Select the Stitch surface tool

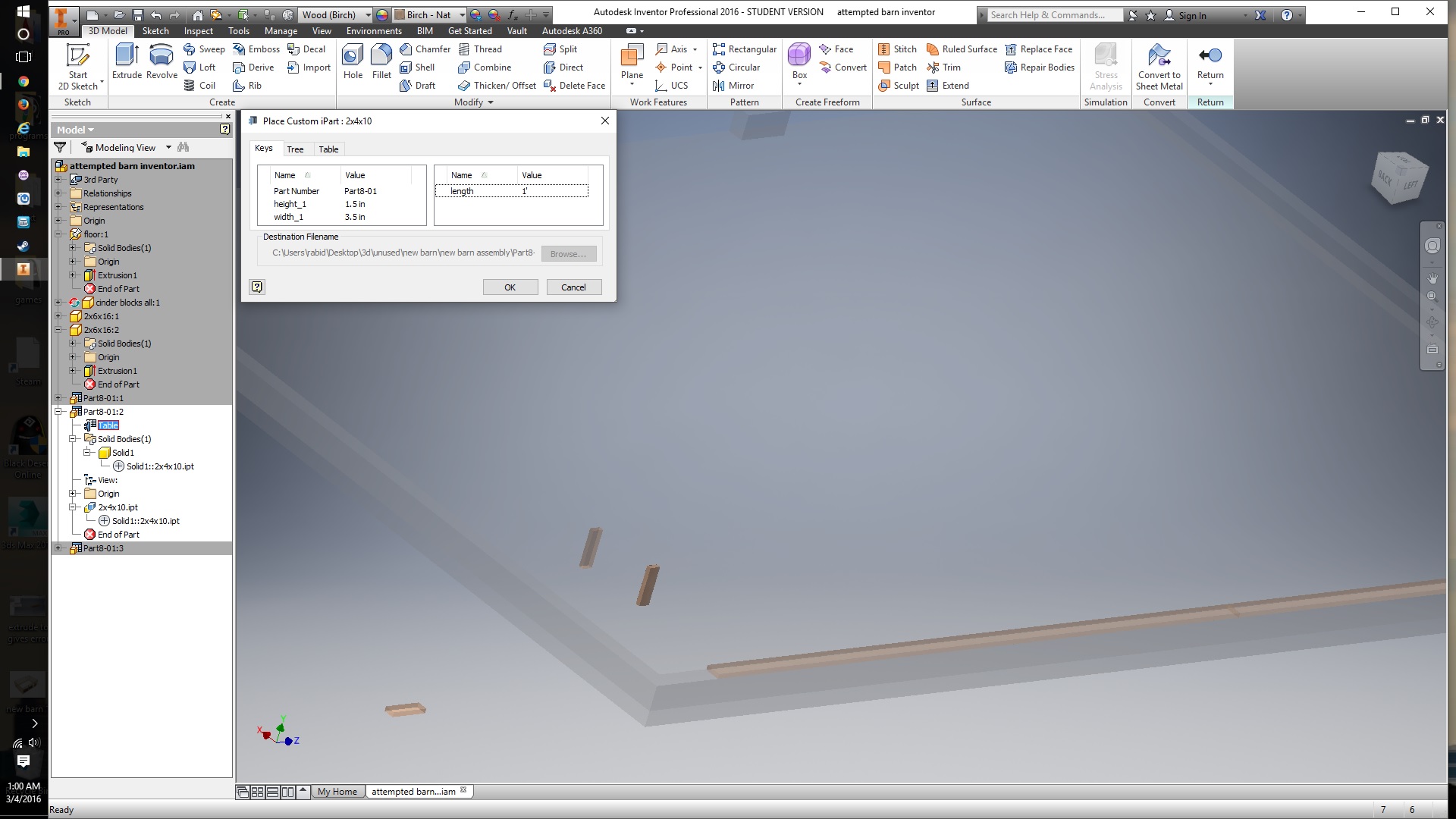pyautogui.click(x=899, y=49)
